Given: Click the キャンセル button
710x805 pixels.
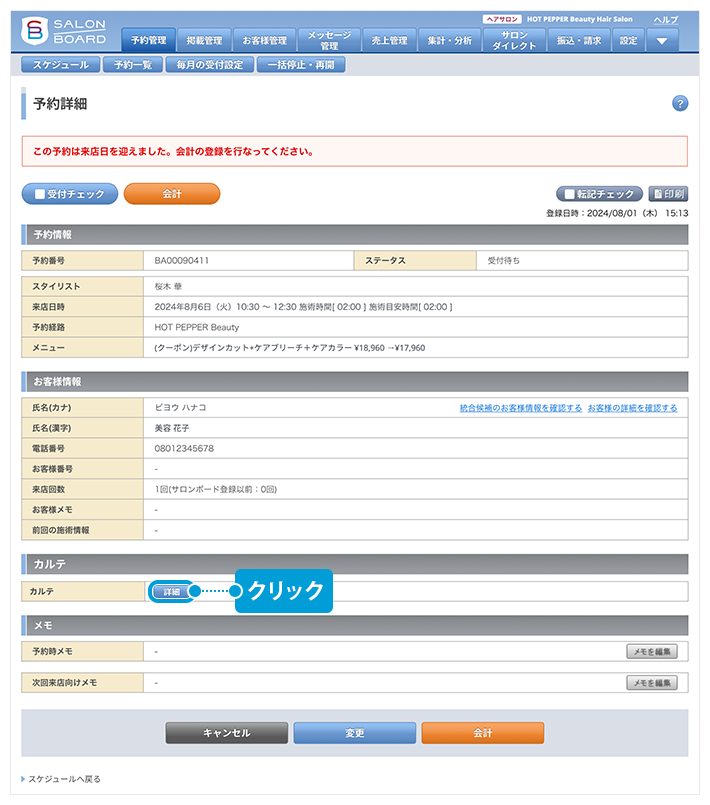Looking at the screenshot, I should click(226, 733).
